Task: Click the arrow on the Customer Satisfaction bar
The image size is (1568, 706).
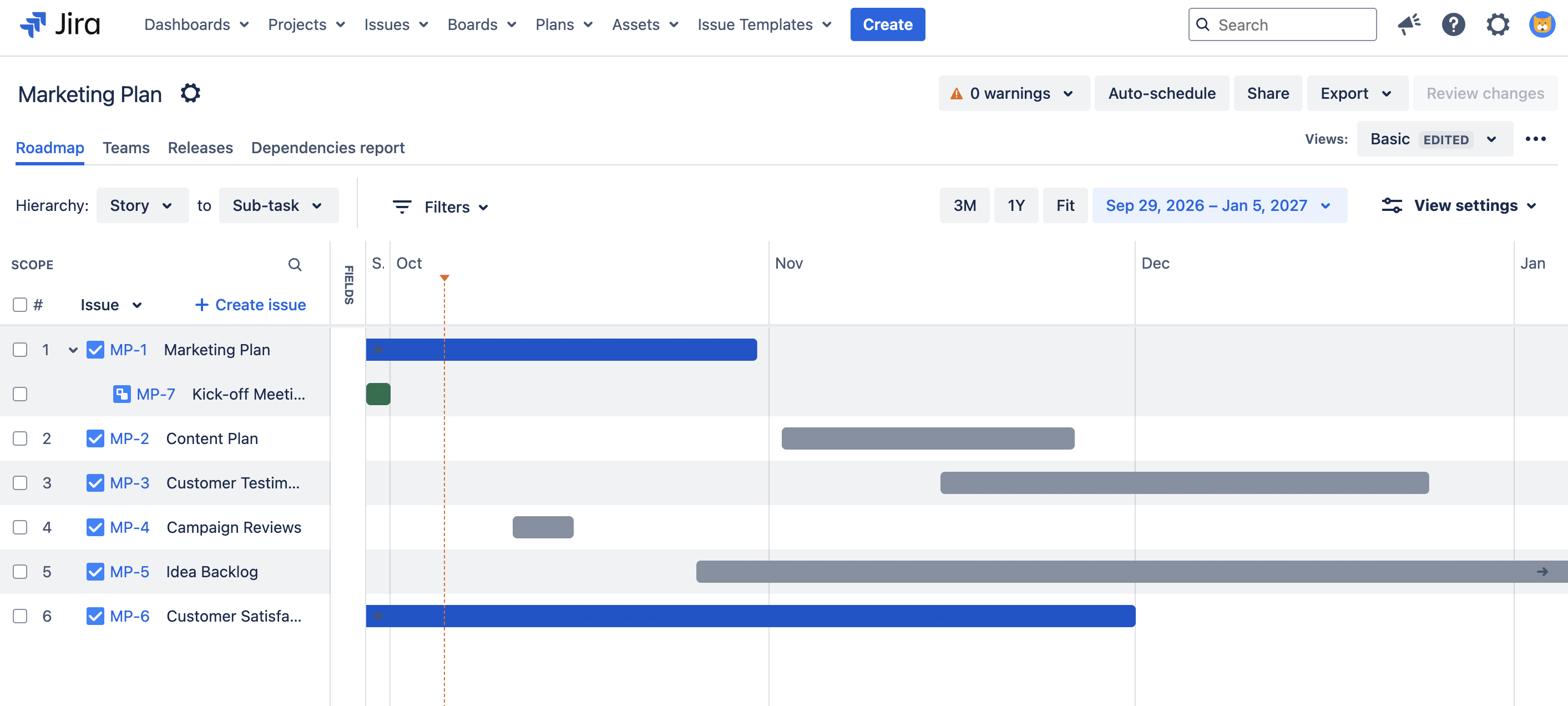Action: point(378,616)
